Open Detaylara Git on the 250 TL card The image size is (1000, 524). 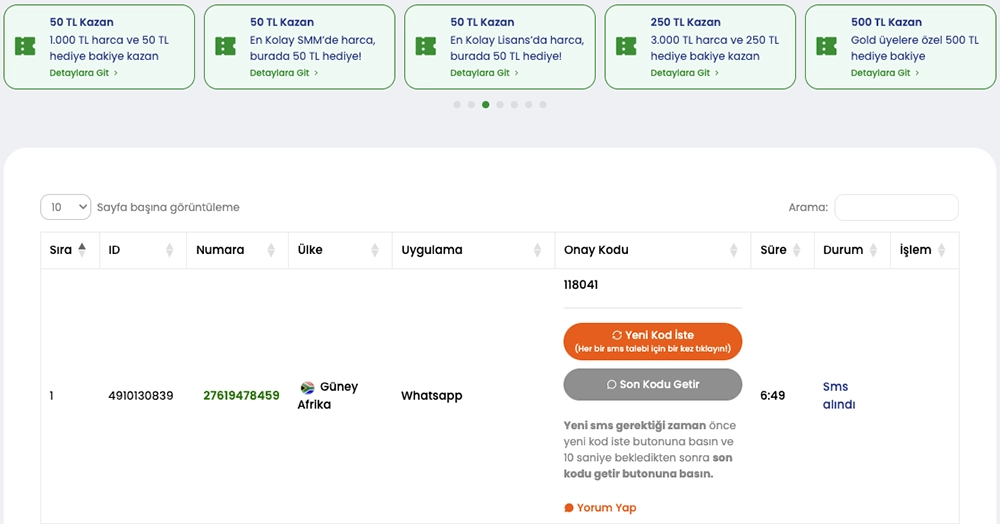point(684,73)
